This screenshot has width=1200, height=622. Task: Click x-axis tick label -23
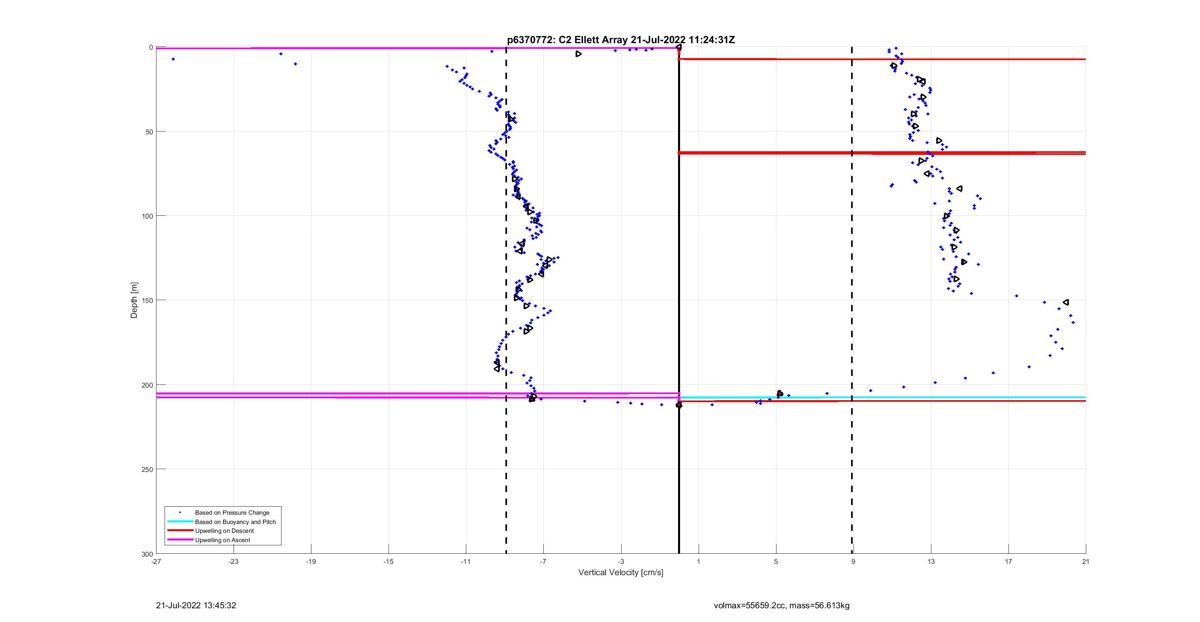pos(233,561)
